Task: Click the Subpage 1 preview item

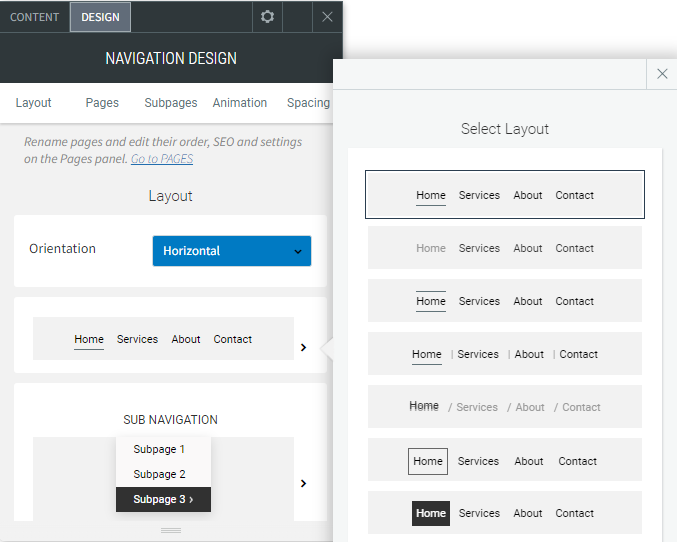Action: pos(163,449)
